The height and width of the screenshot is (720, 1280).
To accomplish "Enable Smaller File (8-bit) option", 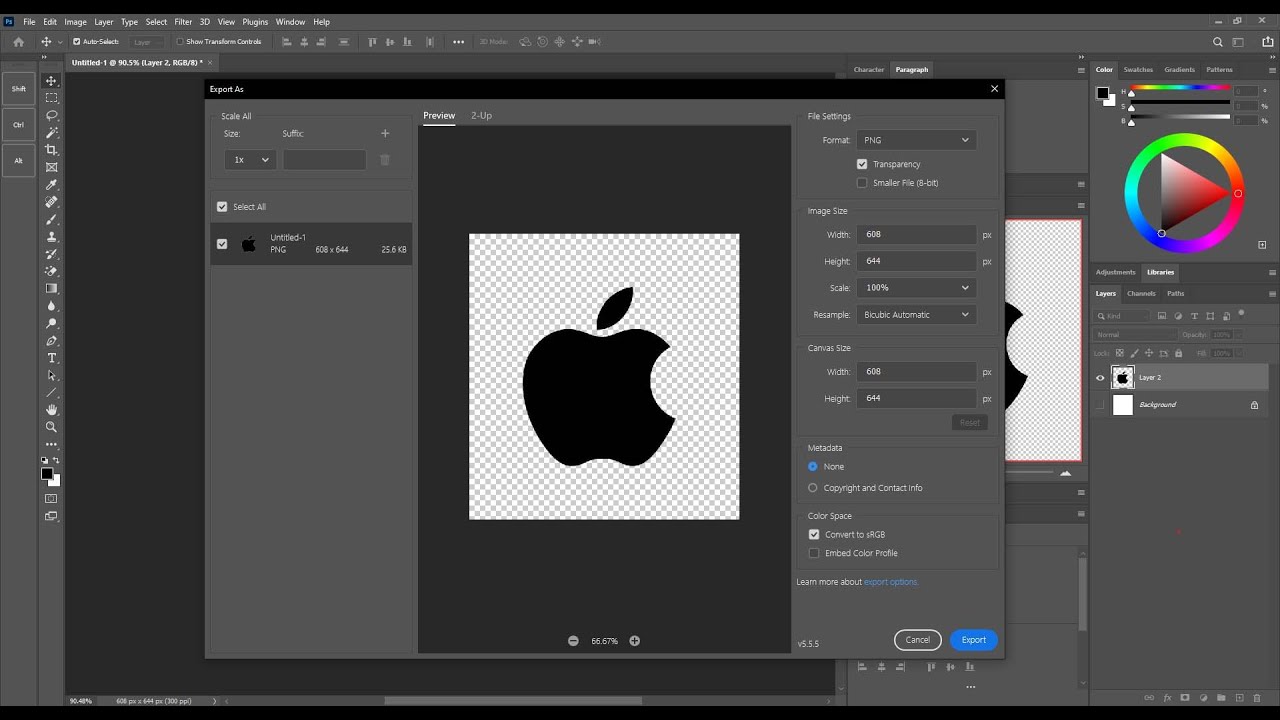I will (862, 183).
